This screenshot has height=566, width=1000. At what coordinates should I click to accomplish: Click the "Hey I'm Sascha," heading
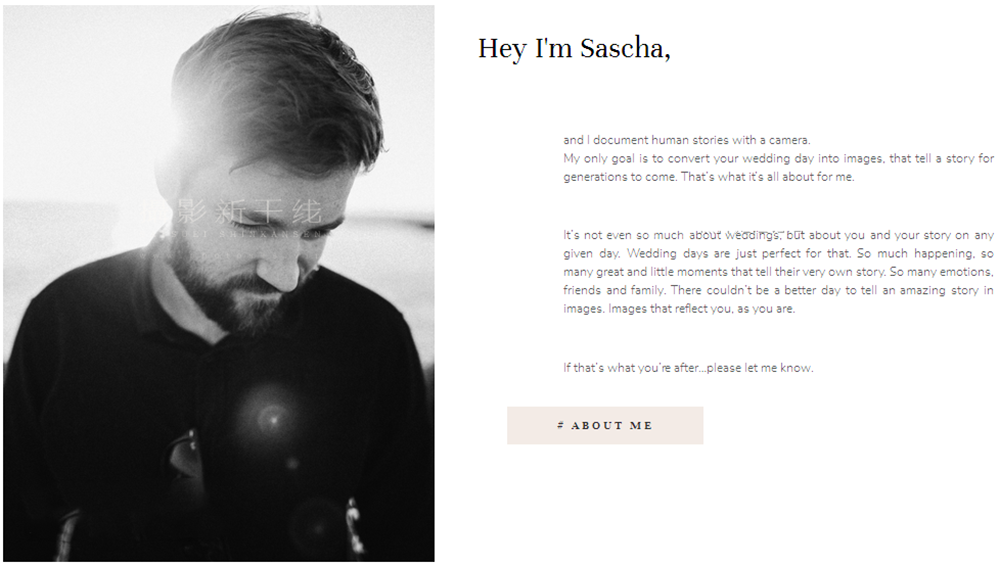tap(574, 48)
